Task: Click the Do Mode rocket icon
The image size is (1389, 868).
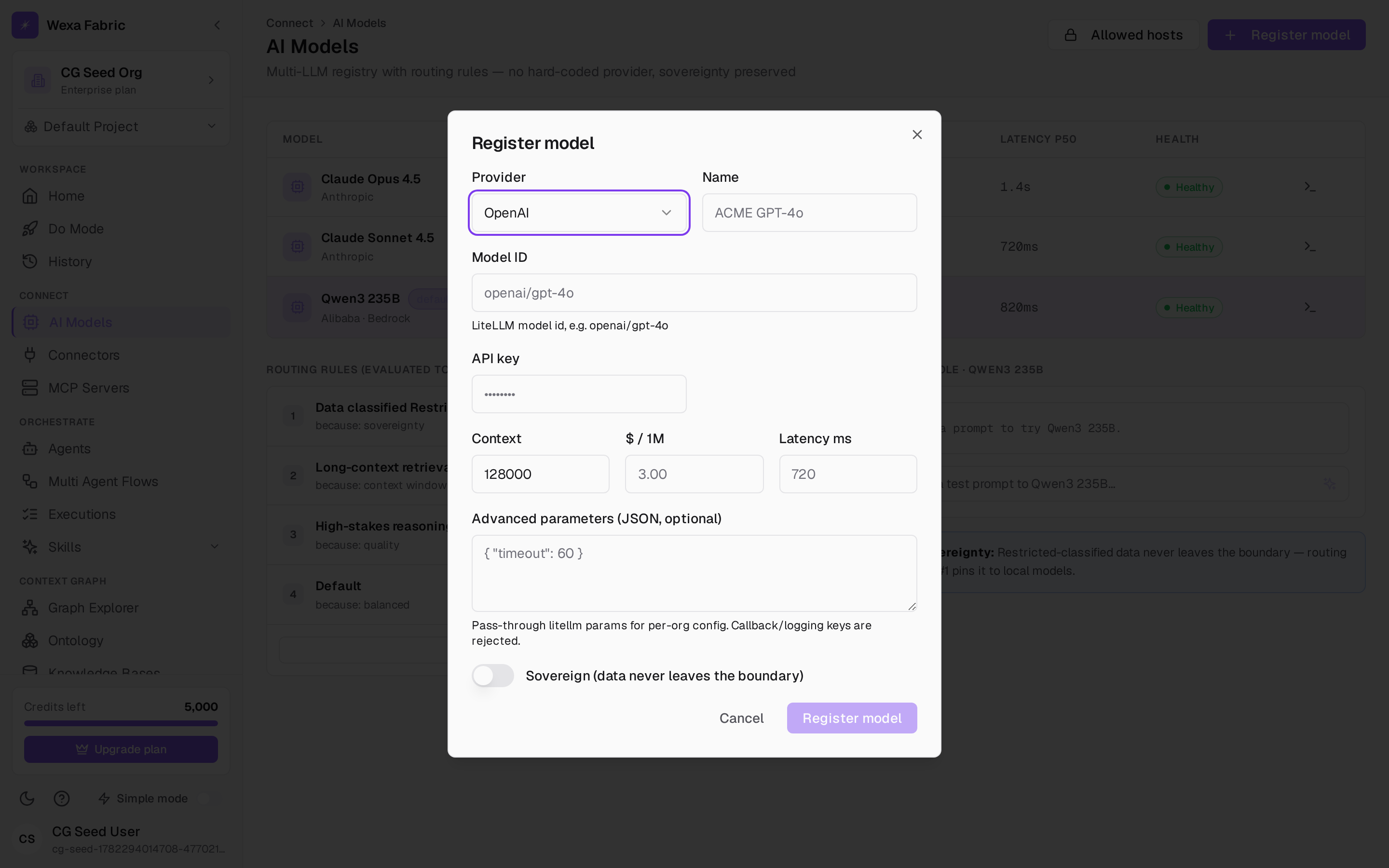Action: pyautogui.click(x=30, y=229)
